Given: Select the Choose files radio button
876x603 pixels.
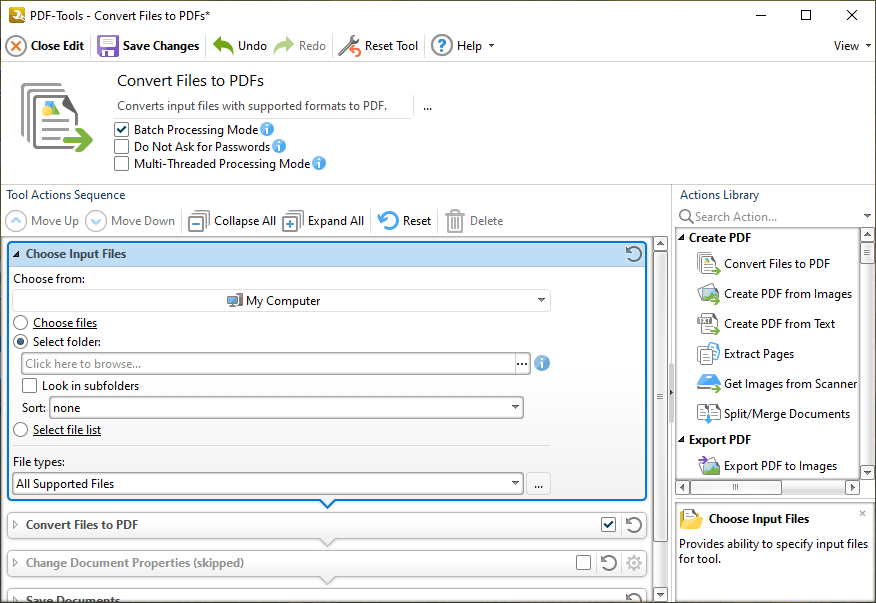Looking at the screenshot, I should pyautogui.click(x=22, y=322).
